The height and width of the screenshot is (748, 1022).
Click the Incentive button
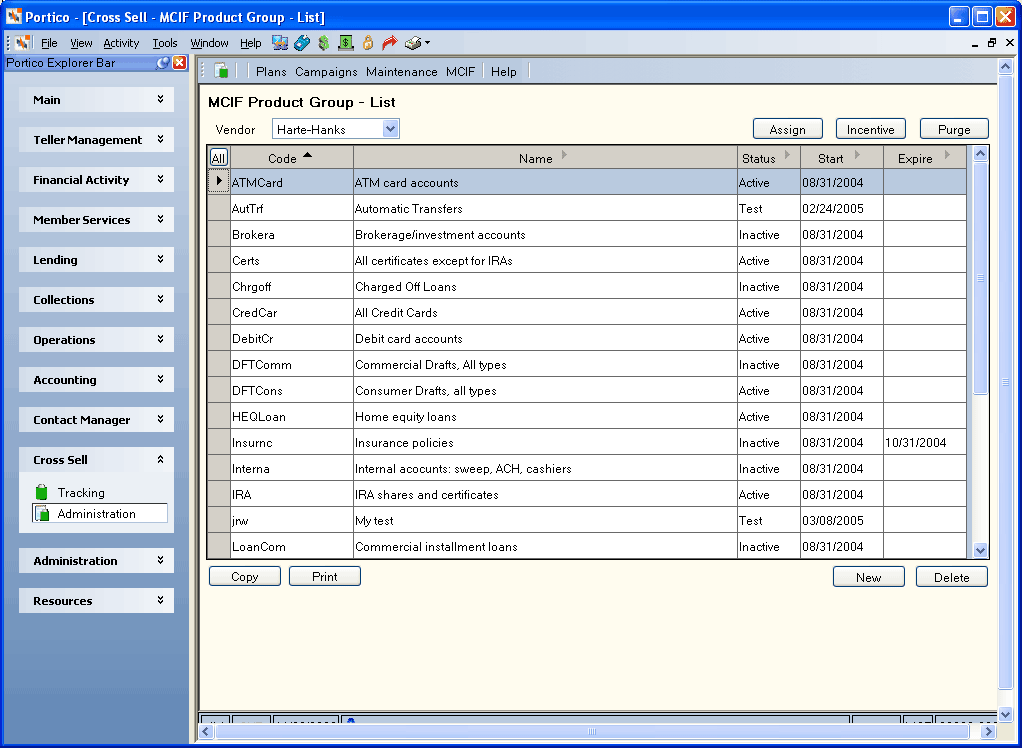click(x=870, y=129)
